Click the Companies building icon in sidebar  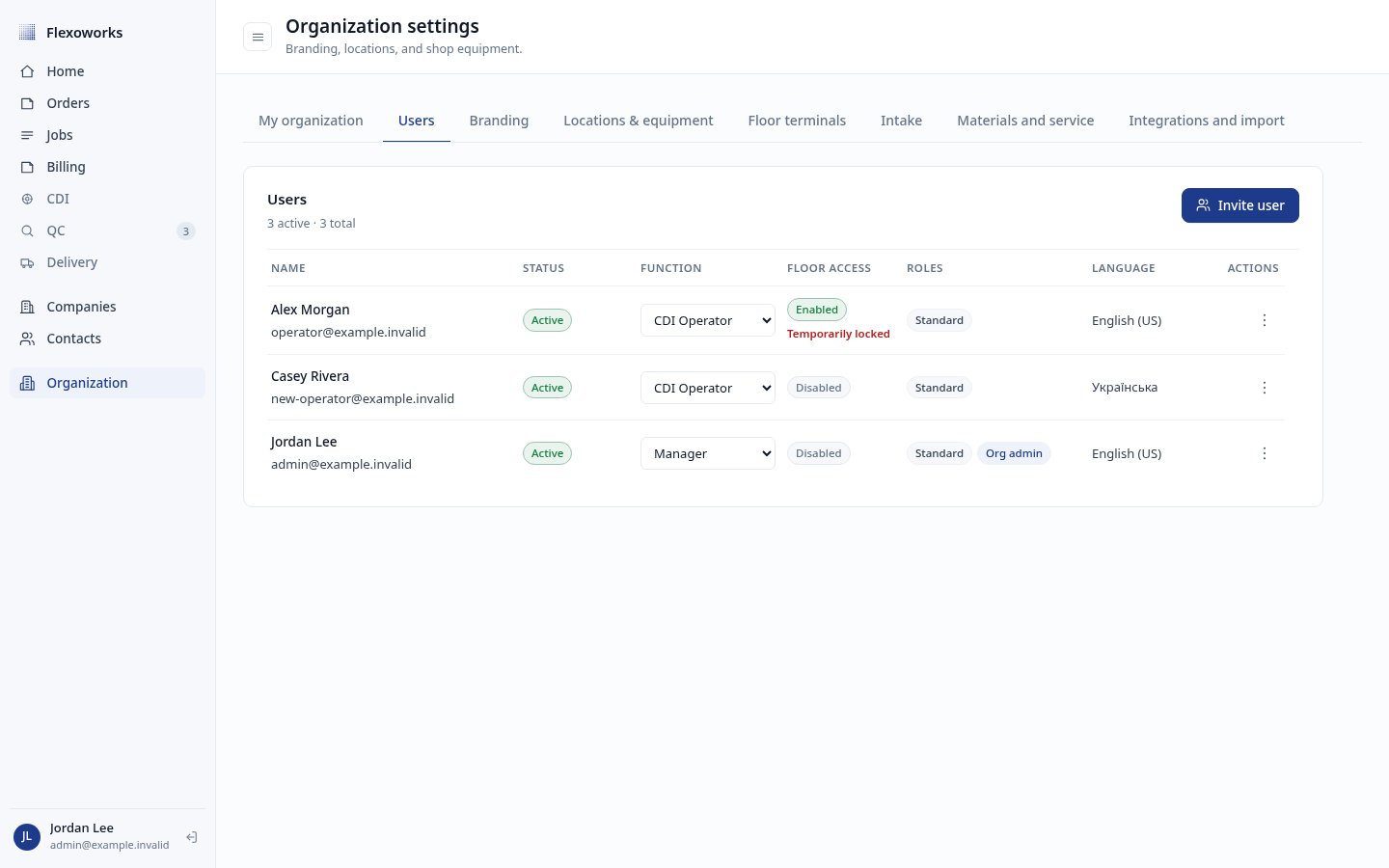coord(27,307)
